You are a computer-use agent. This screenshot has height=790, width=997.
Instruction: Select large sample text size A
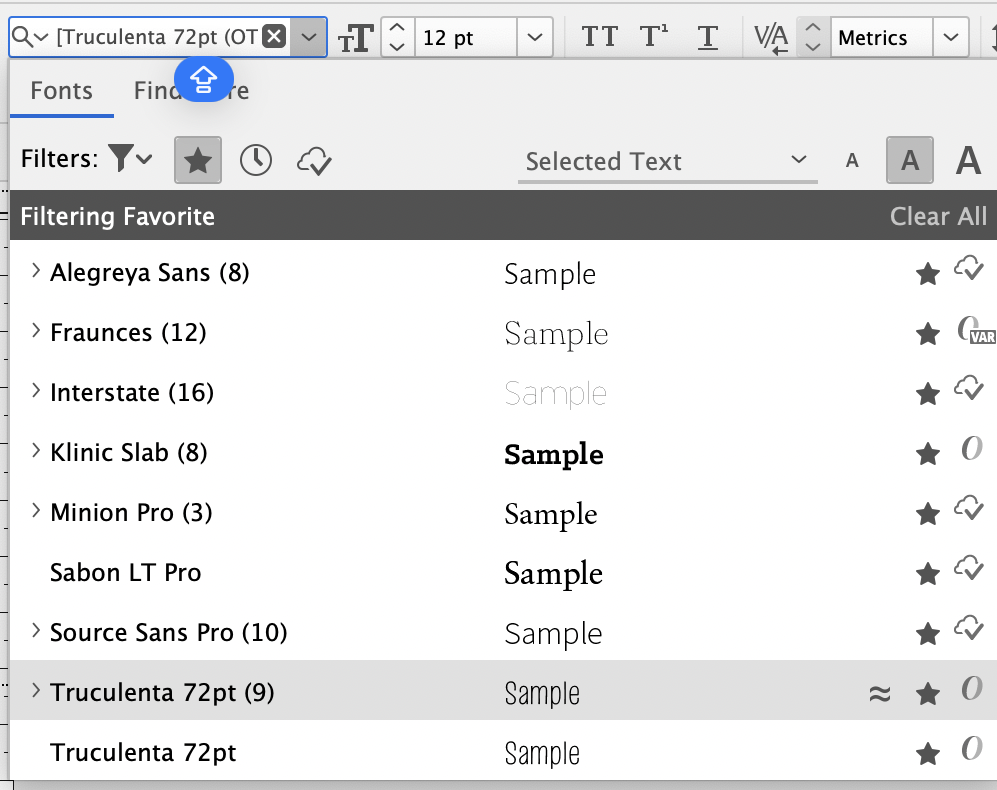click(x=968, y=160)
